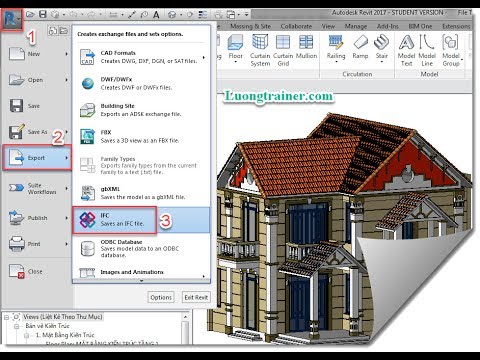Switch to the Add-Ins ribbon tab

(x=387, y=26)
